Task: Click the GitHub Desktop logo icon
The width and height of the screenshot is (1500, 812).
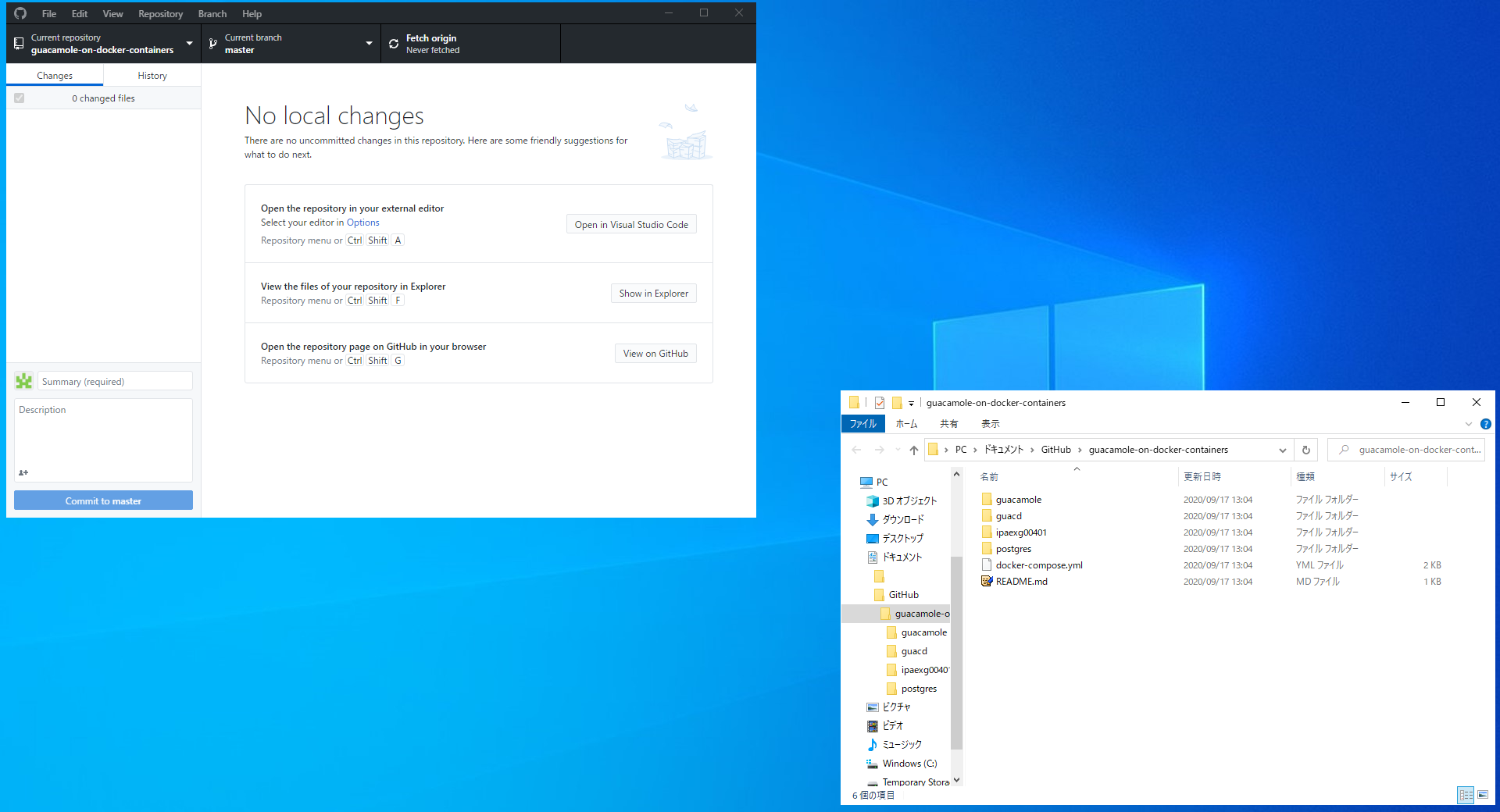Action: pyautogui.click(x=20, y=13)
